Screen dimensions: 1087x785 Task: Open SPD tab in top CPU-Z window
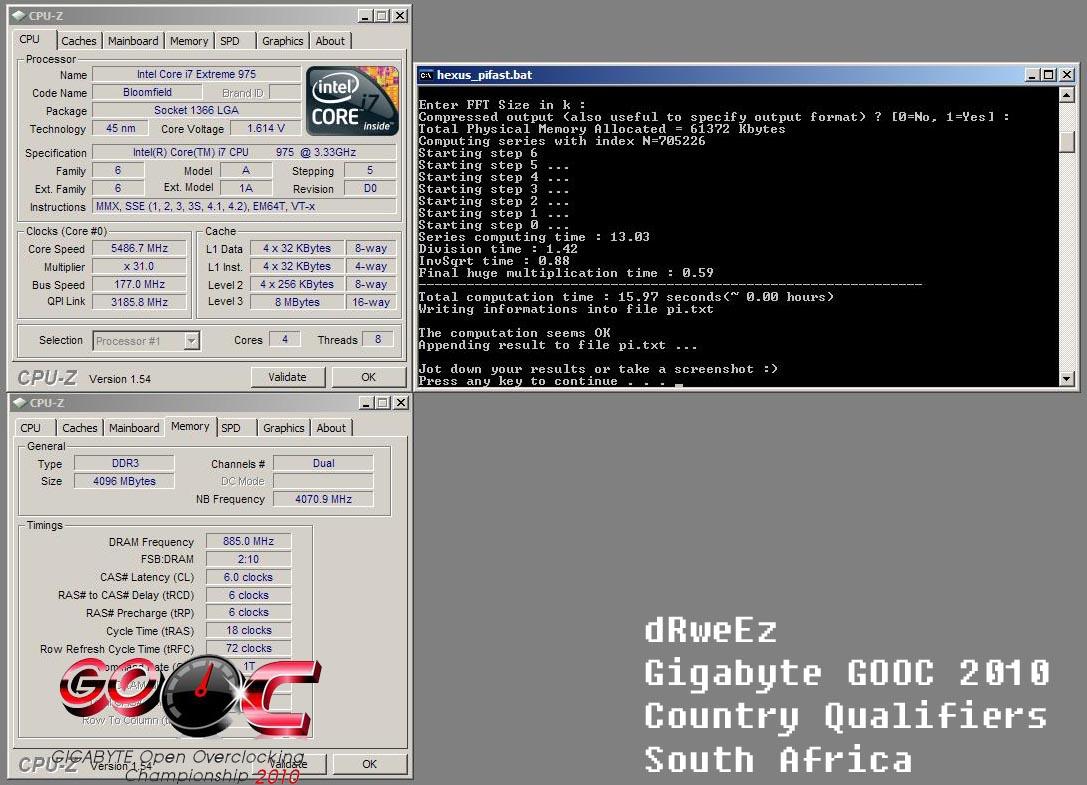click(230, 41)
